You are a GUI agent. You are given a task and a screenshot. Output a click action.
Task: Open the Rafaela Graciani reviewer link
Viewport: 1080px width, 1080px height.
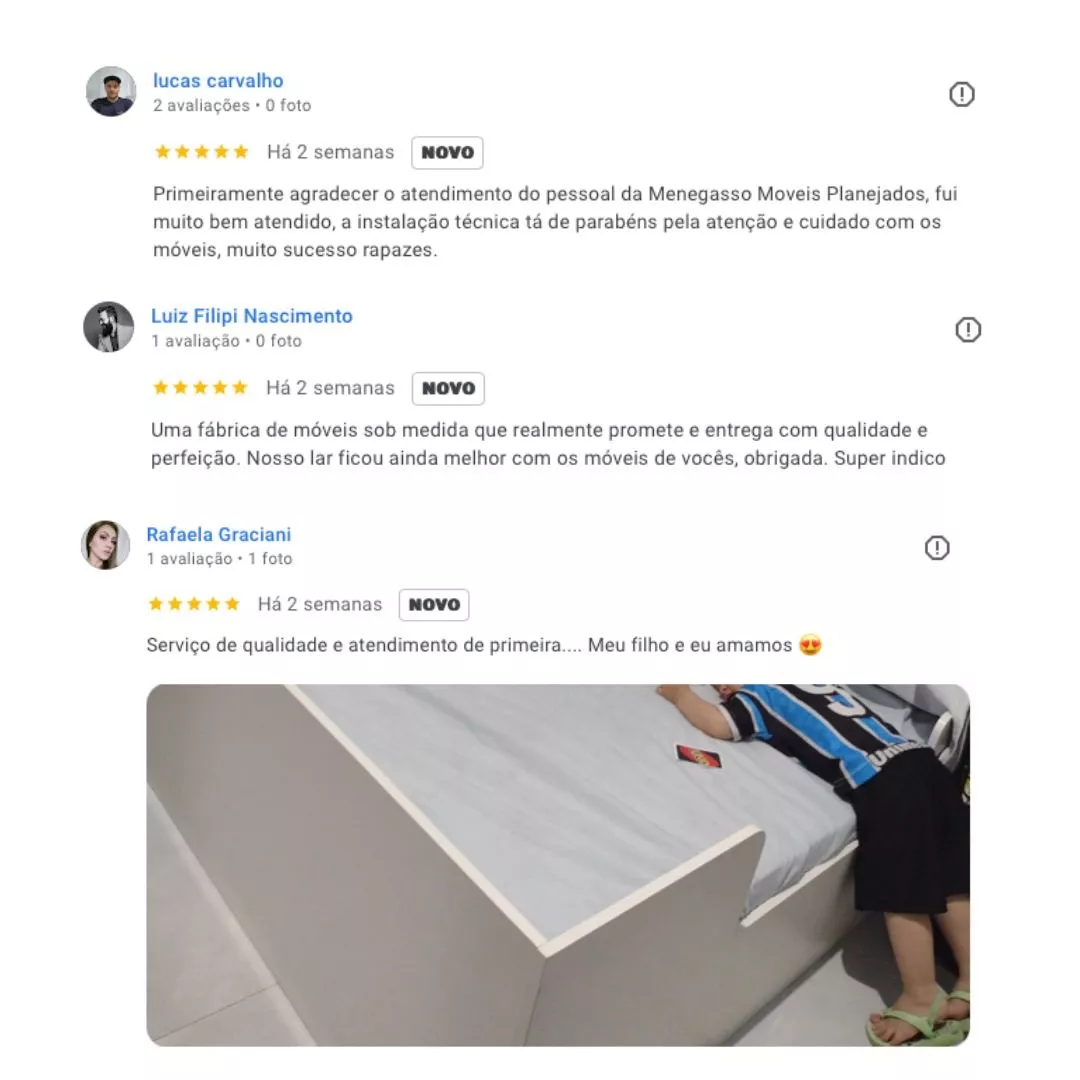[219, 534]
